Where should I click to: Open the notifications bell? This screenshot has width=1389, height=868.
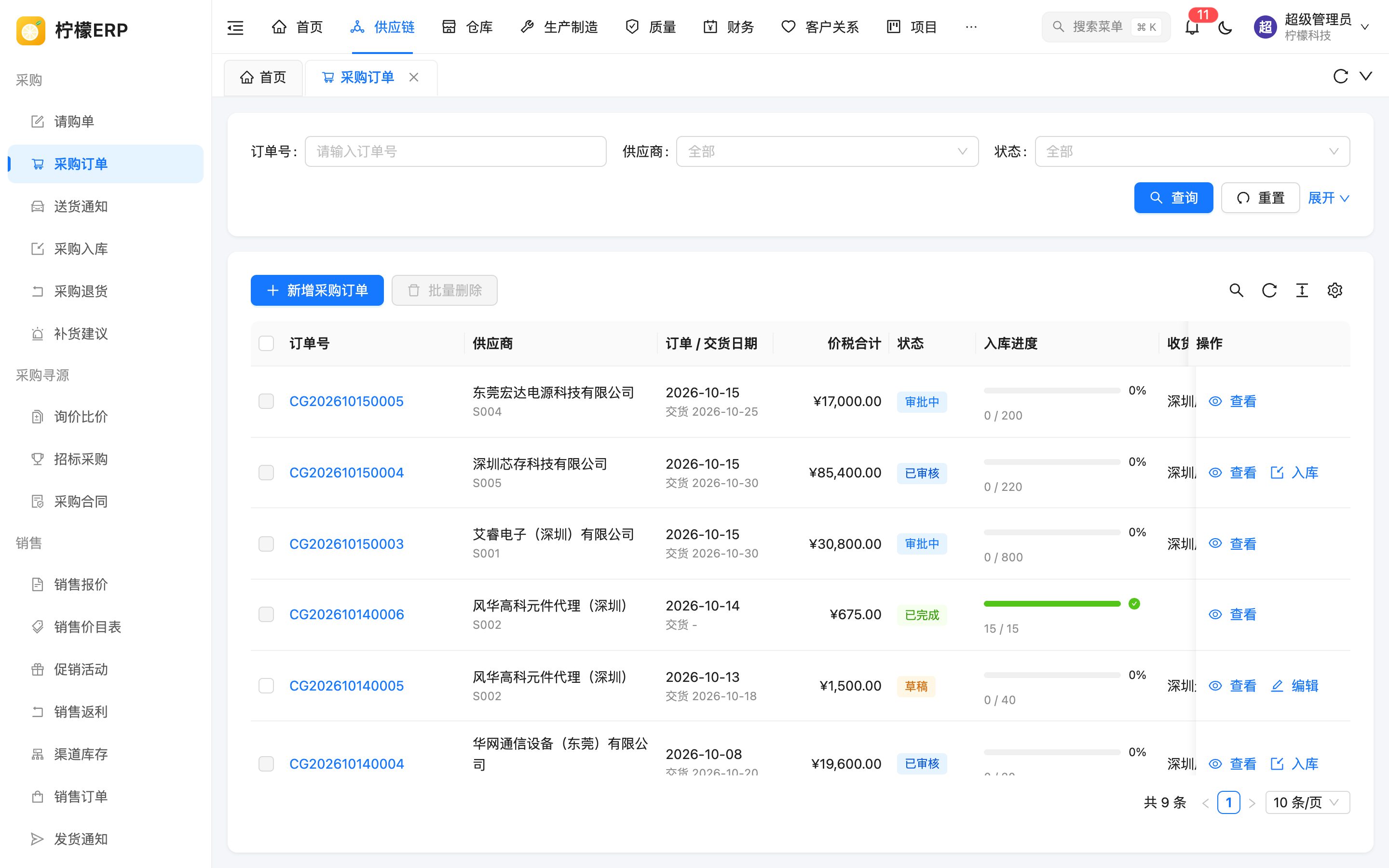(1192, 27)
